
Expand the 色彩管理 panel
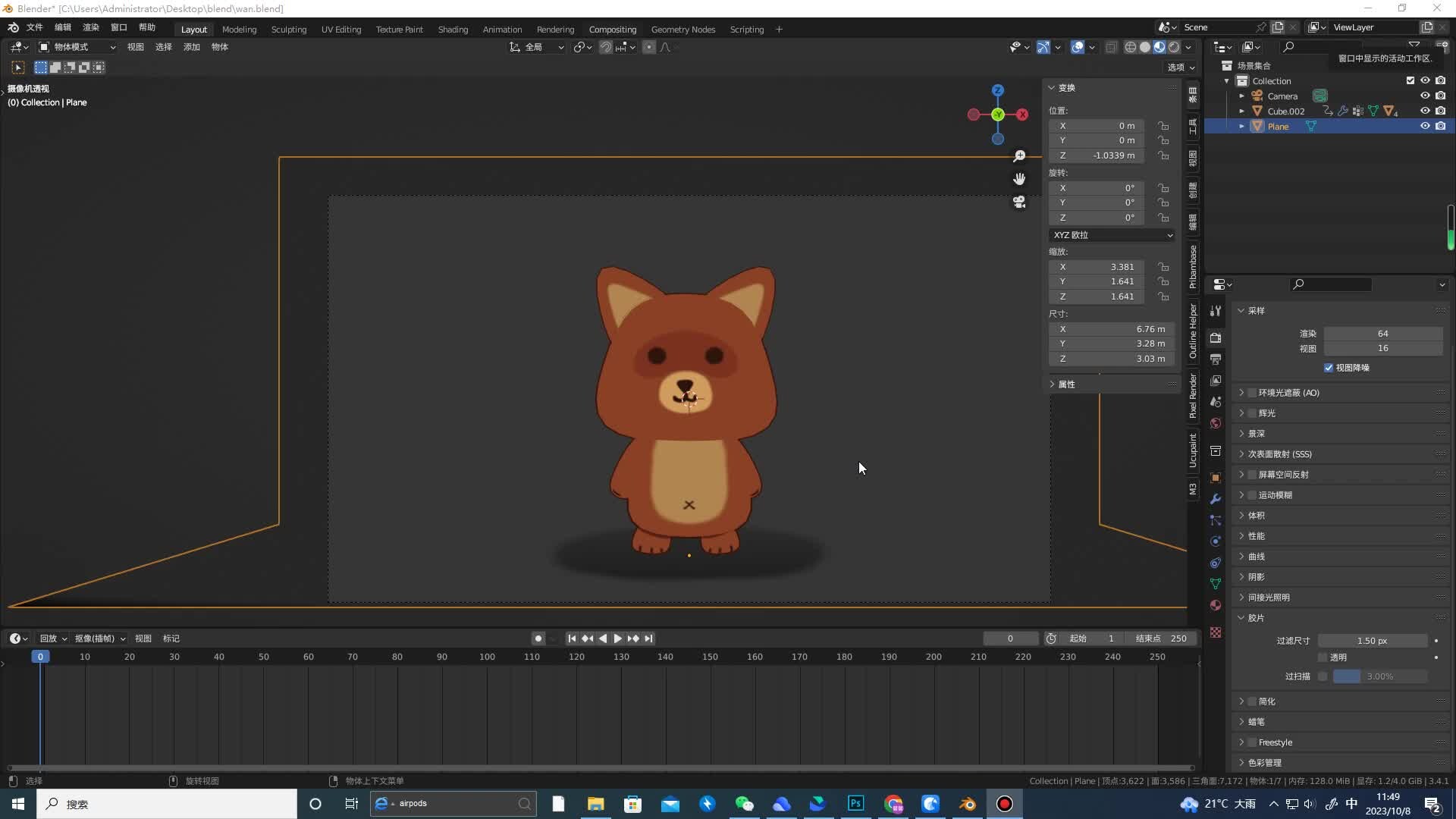(1264, 763)
